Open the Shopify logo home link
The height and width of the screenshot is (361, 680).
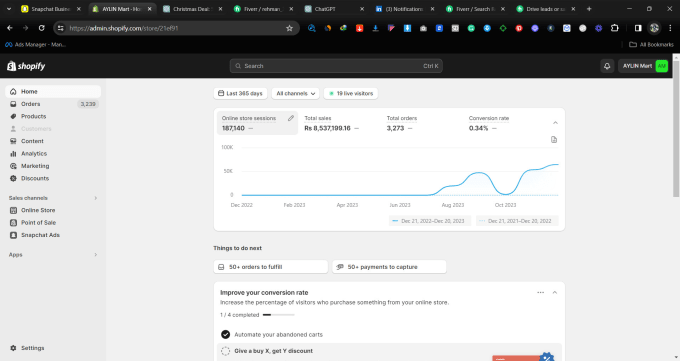(x=26, y=66)
